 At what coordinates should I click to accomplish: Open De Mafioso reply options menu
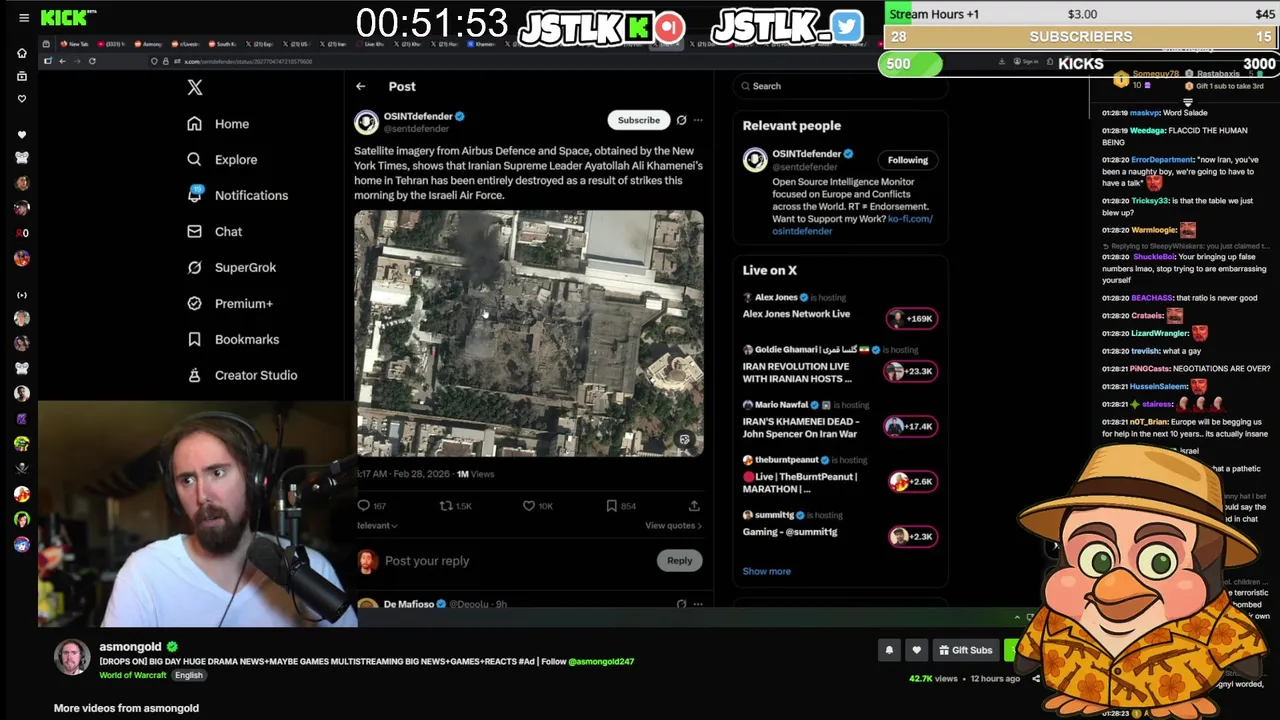698,604
